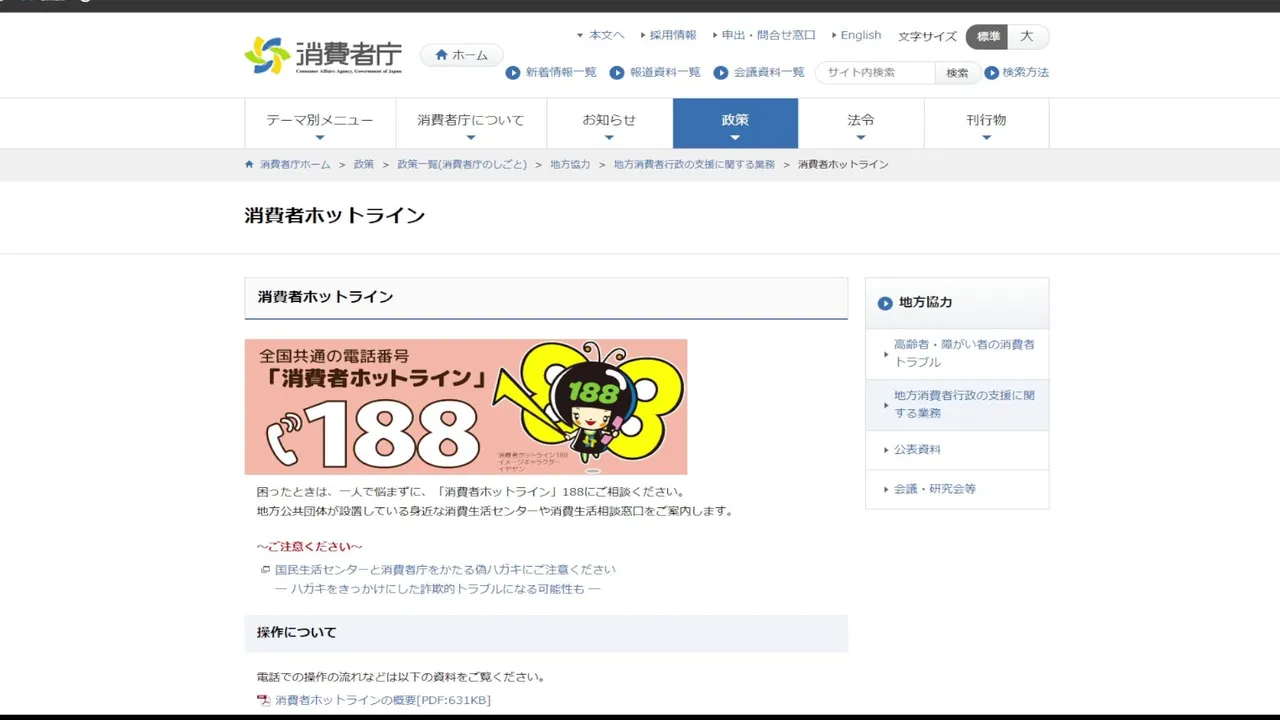Open 会議資料一覧 link
This screenshot has height=720, width=1280.
769,73
